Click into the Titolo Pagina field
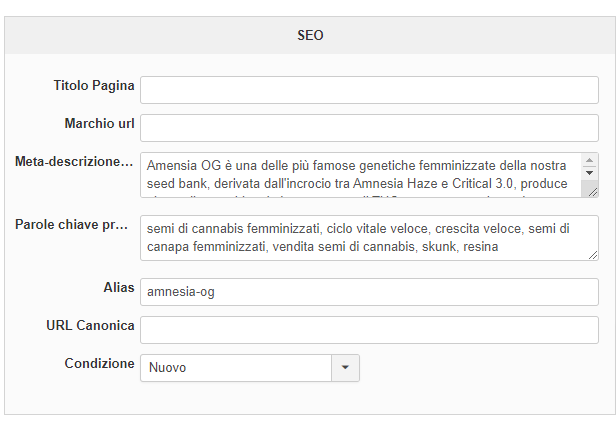This screenshot has height=431, width=616. tap(369, 90)
